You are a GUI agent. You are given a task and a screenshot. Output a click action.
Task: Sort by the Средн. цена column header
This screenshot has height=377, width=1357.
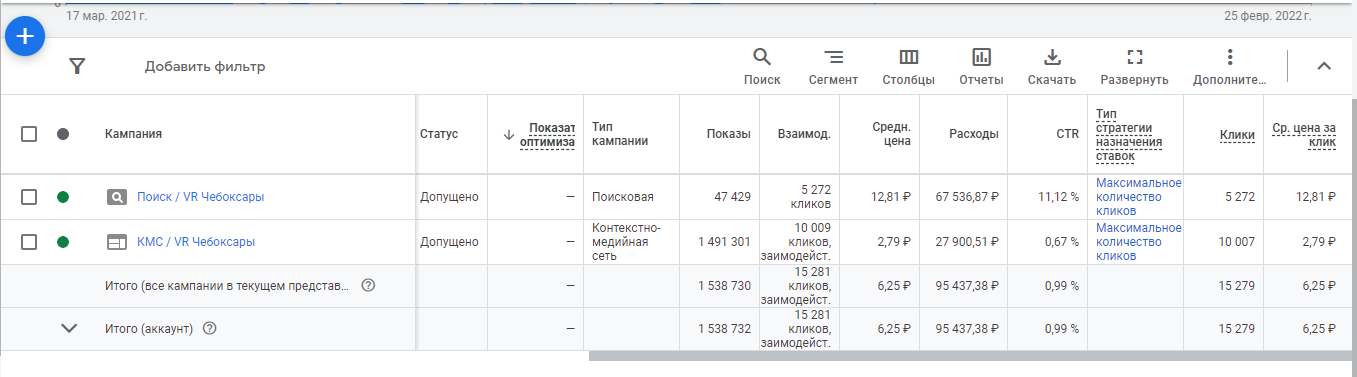(x=891, y=134)
